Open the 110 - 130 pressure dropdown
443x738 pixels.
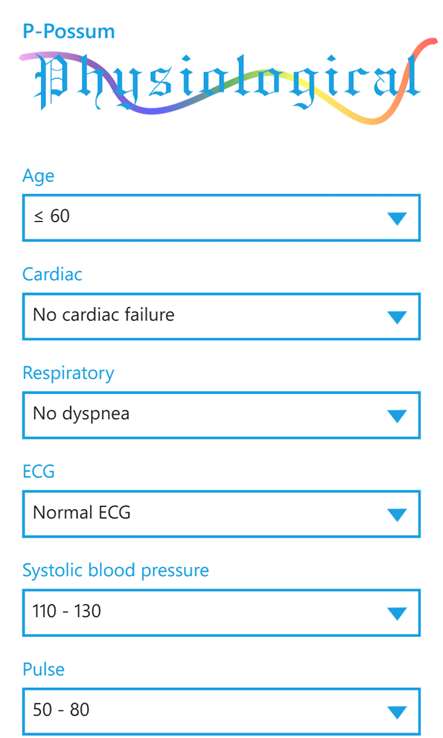(221, 613)
